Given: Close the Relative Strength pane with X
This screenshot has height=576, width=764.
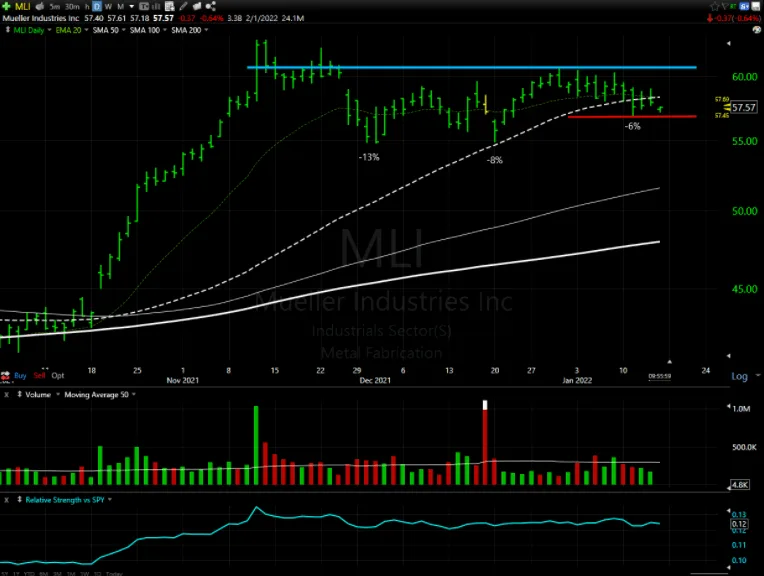Looking at the screenshot, I should coord(6,500).
